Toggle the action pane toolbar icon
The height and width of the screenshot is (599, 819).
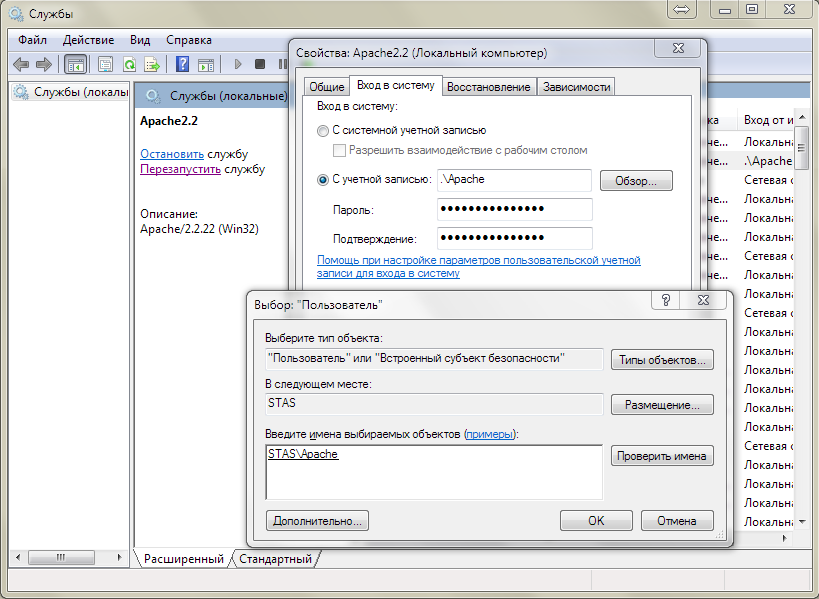pos(206,65)
